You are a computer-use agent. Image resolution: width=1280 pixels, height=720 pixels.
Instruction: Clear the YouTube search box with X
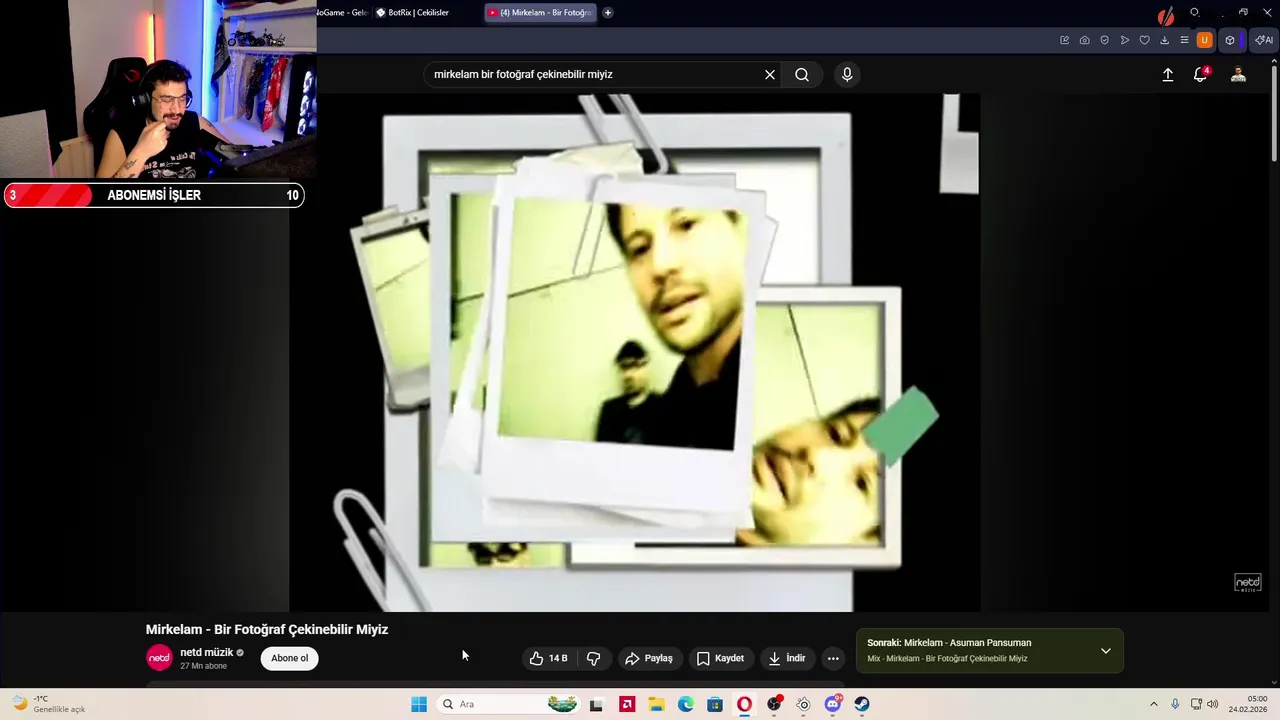coord(770,75)
